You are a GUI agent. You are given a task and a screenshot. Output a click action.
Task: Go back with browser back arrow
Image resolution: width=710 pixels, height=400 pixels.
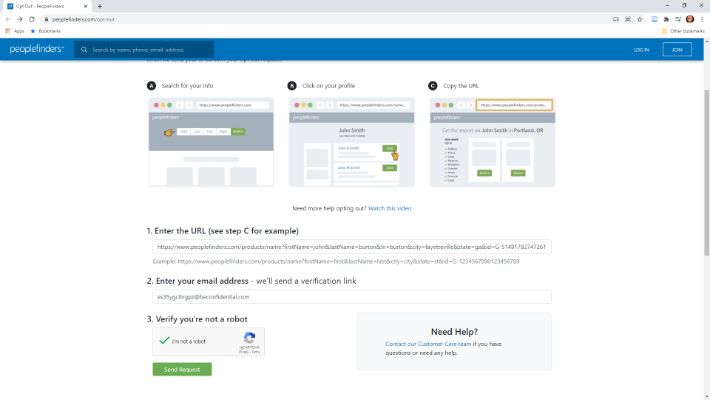[x=8, y=19]
